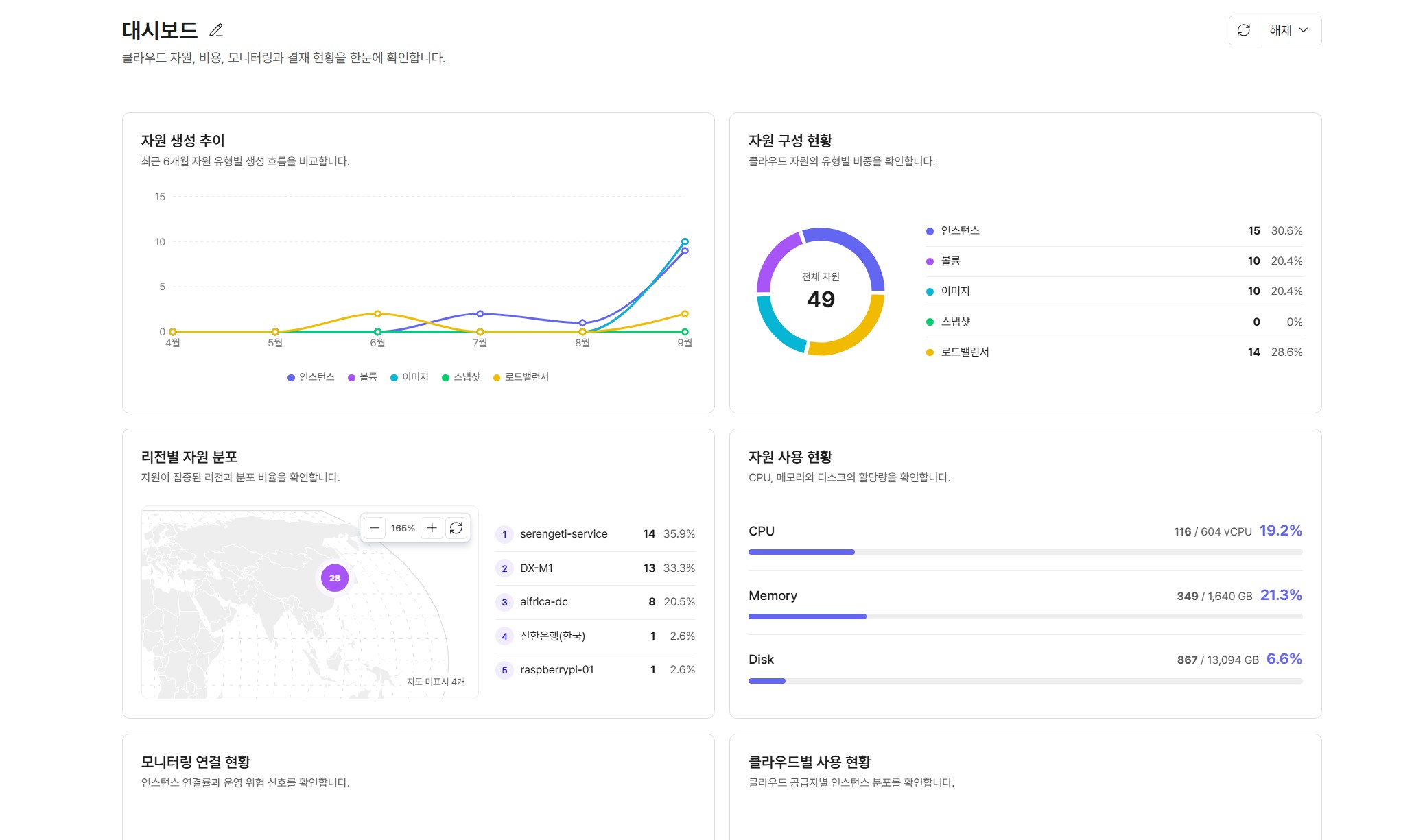
Task: Click the 6월 로드밸런서 data point on chart
Action: tap(377, 313)
